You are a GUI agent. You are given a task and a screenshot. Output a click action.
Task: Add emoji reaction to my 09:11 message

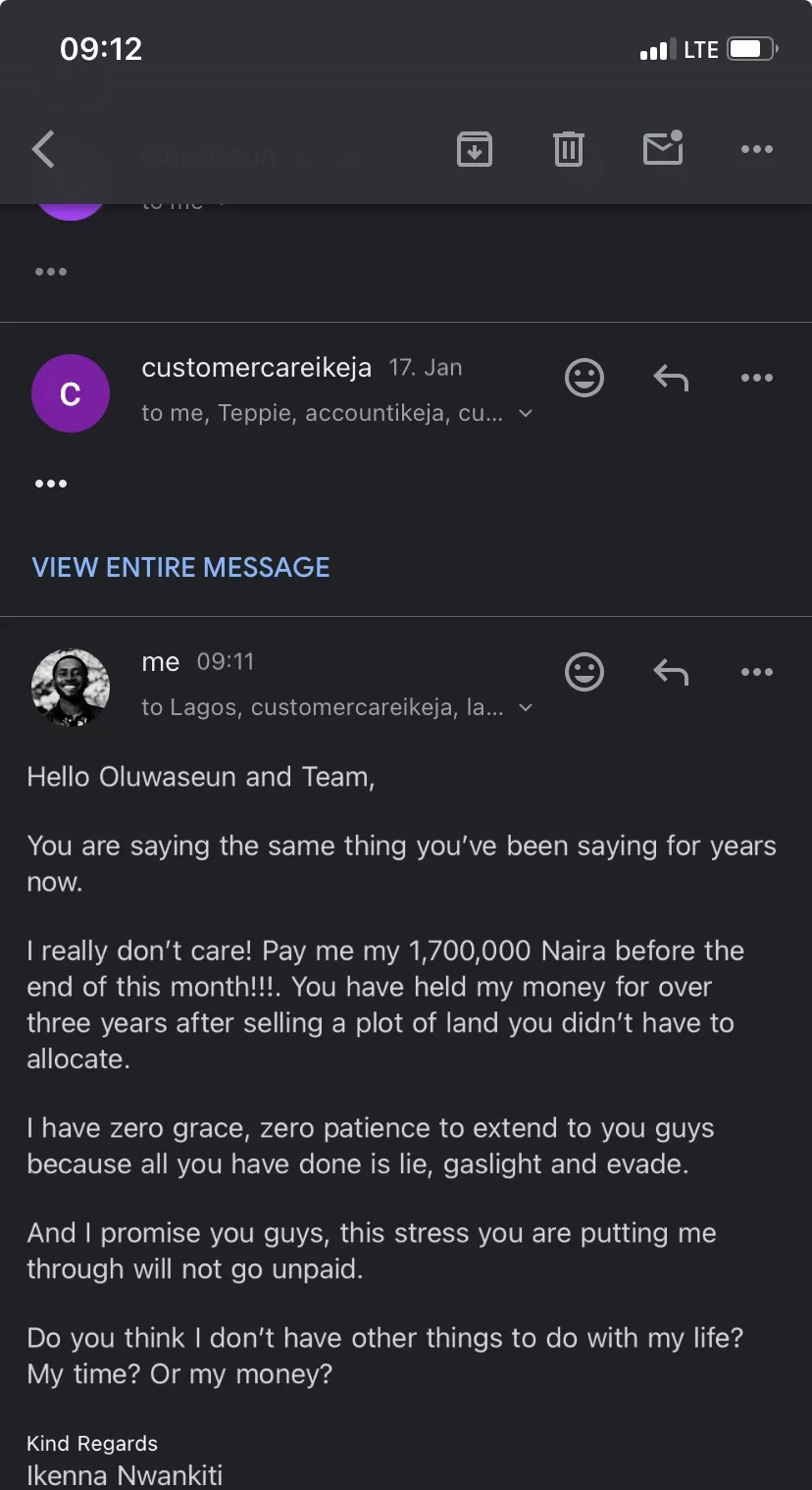[584, 672]
